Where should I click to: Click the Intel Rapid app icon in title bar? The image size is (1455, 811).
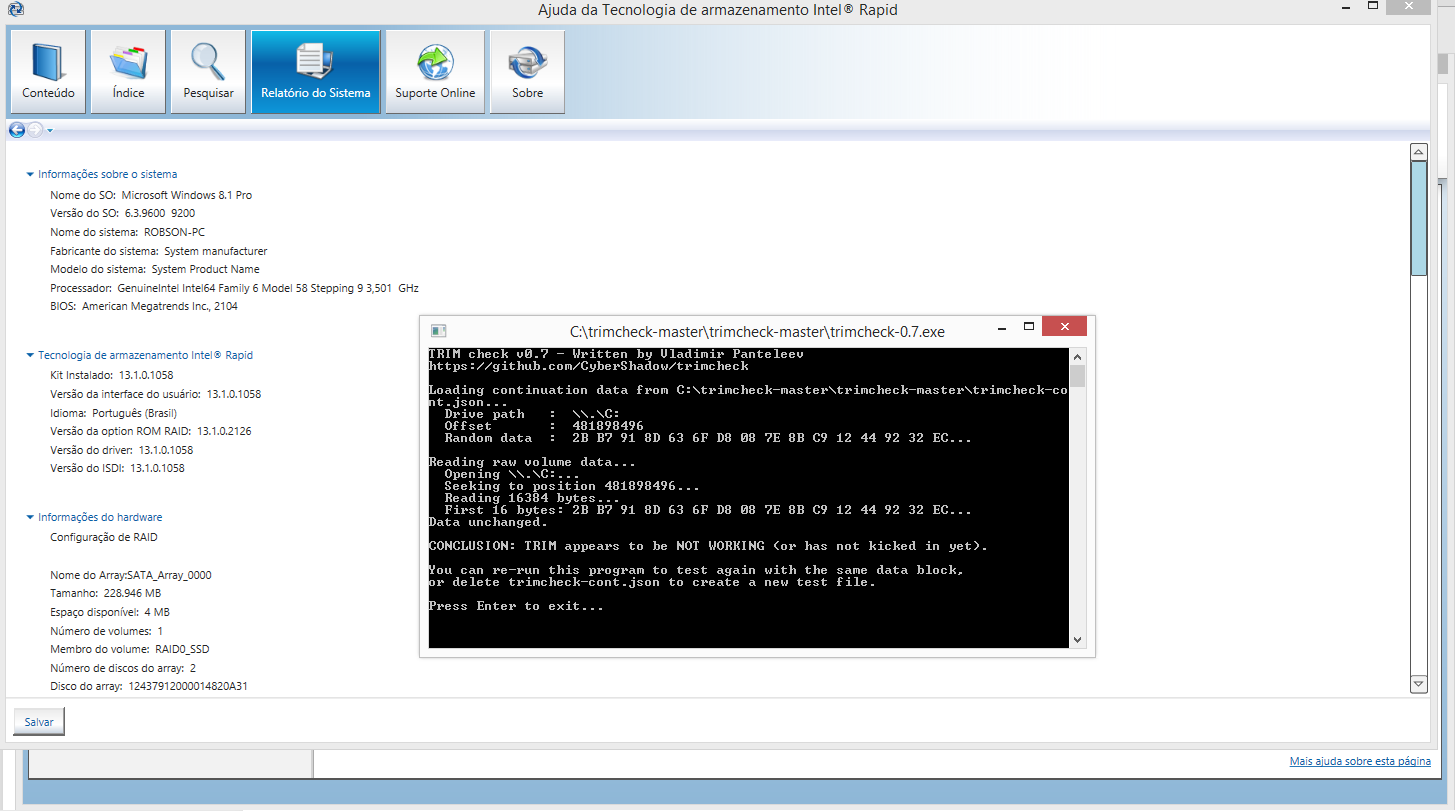(x=15, y=10)
